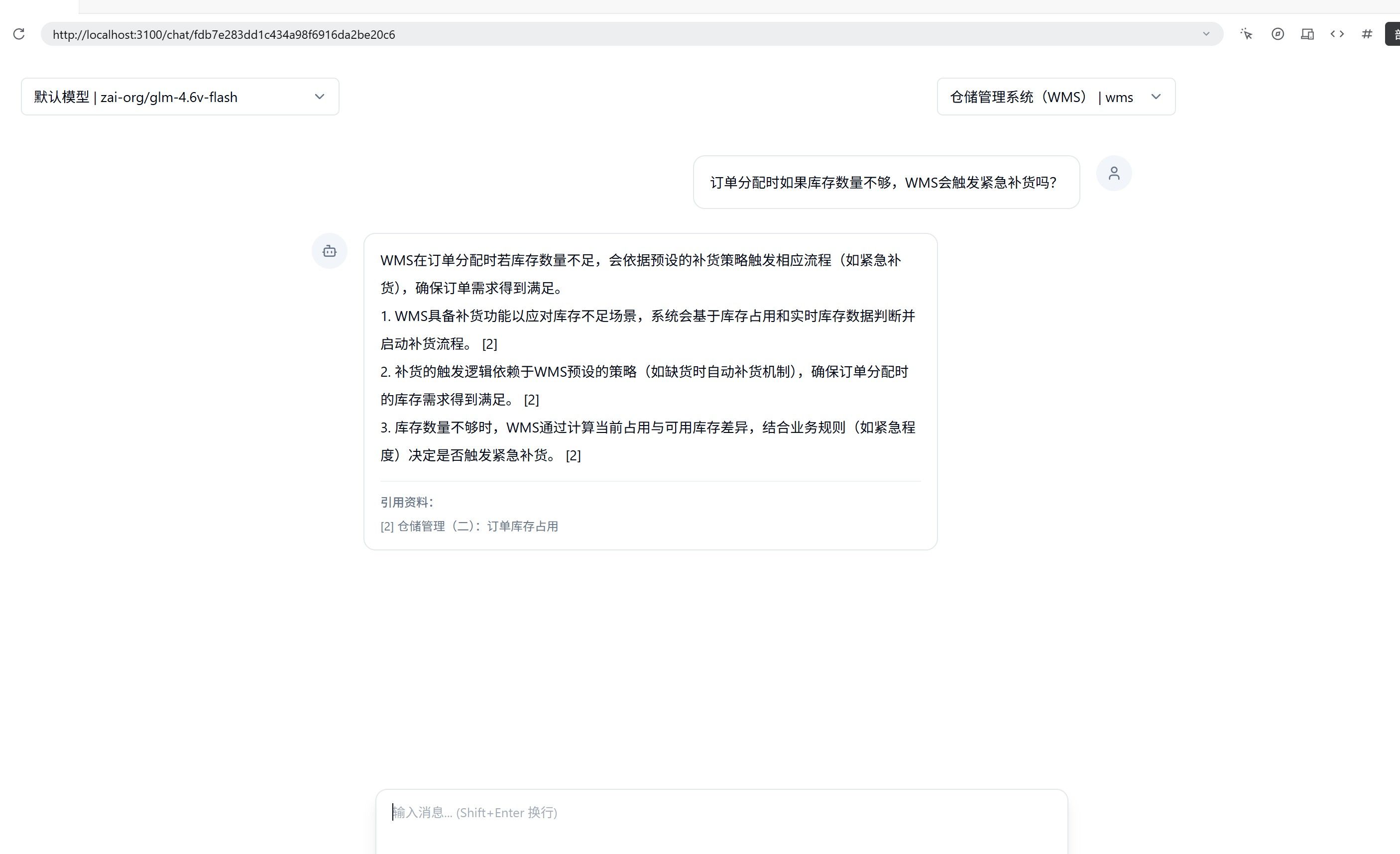
Task: Click the bot avatar icon
Action: point(330,251)
